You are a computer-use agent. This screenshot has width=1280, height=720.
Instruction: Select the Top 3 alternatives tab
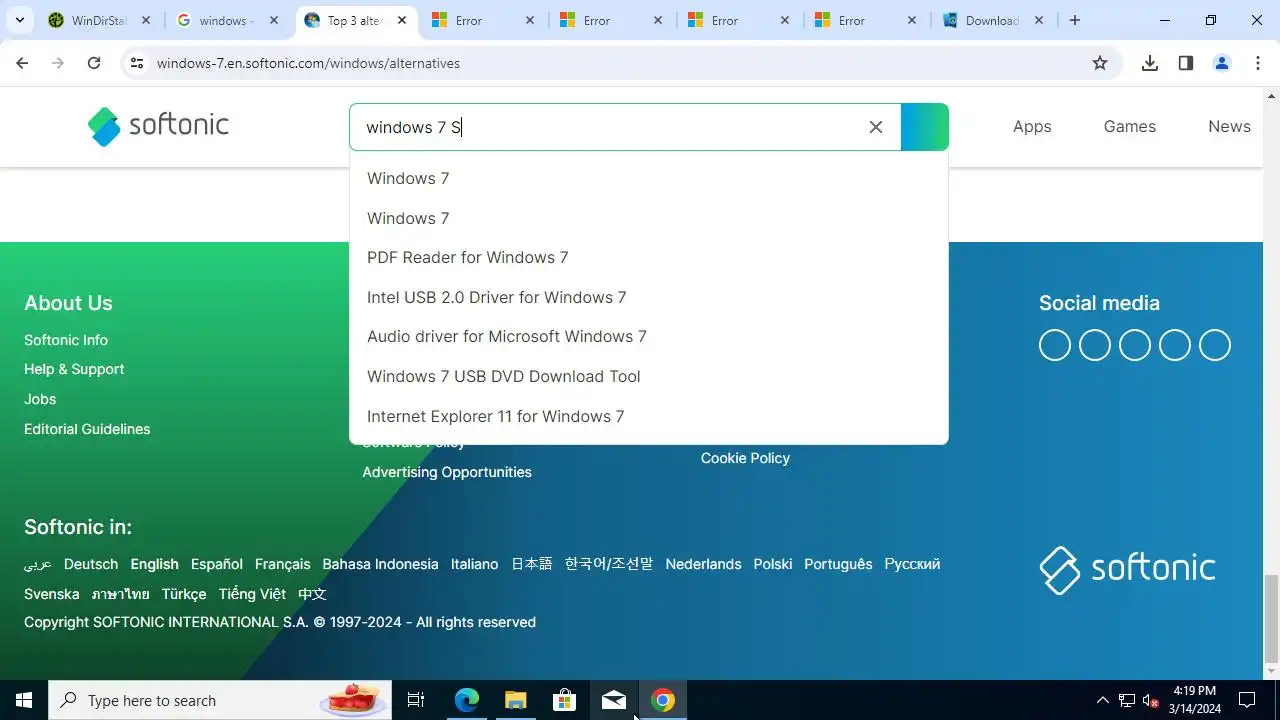coord(354,20)
